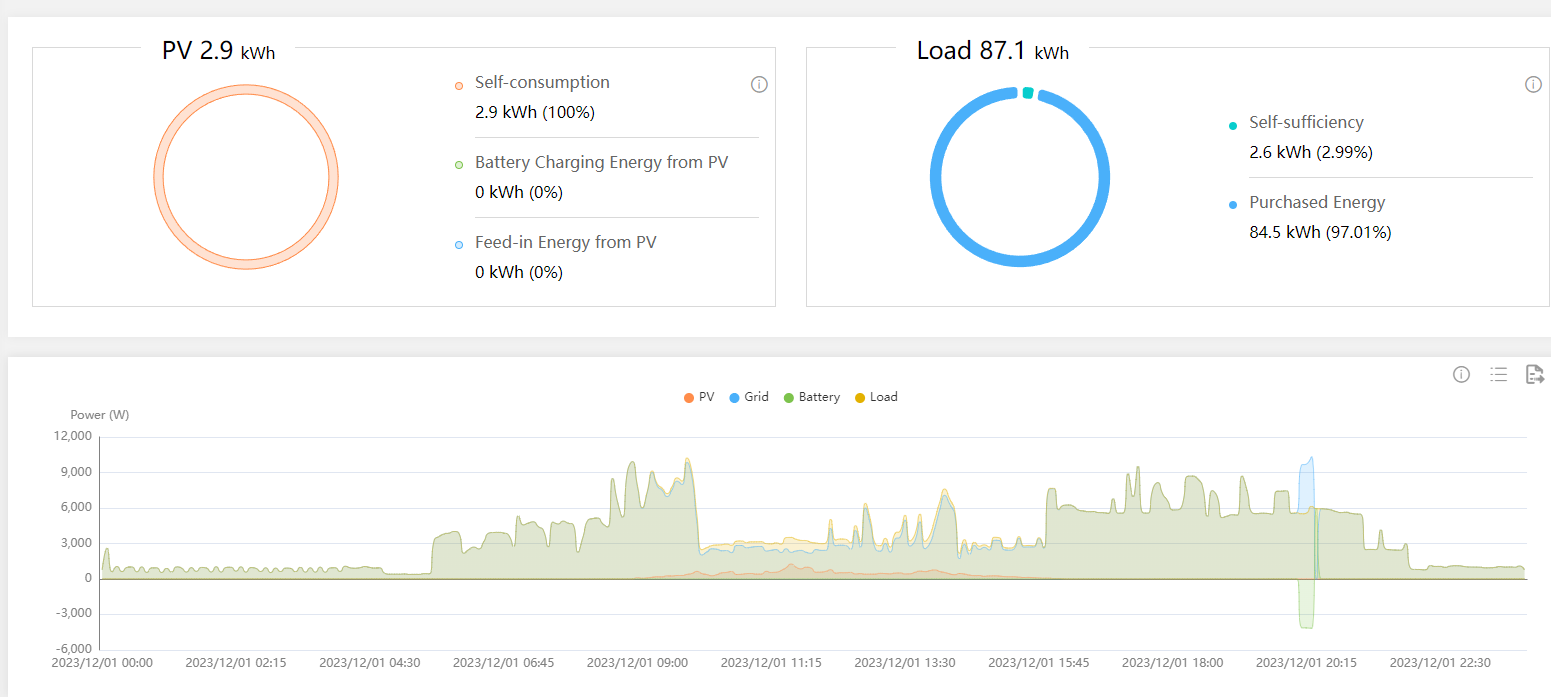Screen dimensions: 1551x697
Task: Click the orange PV donut ring
Action: (158, 177)
